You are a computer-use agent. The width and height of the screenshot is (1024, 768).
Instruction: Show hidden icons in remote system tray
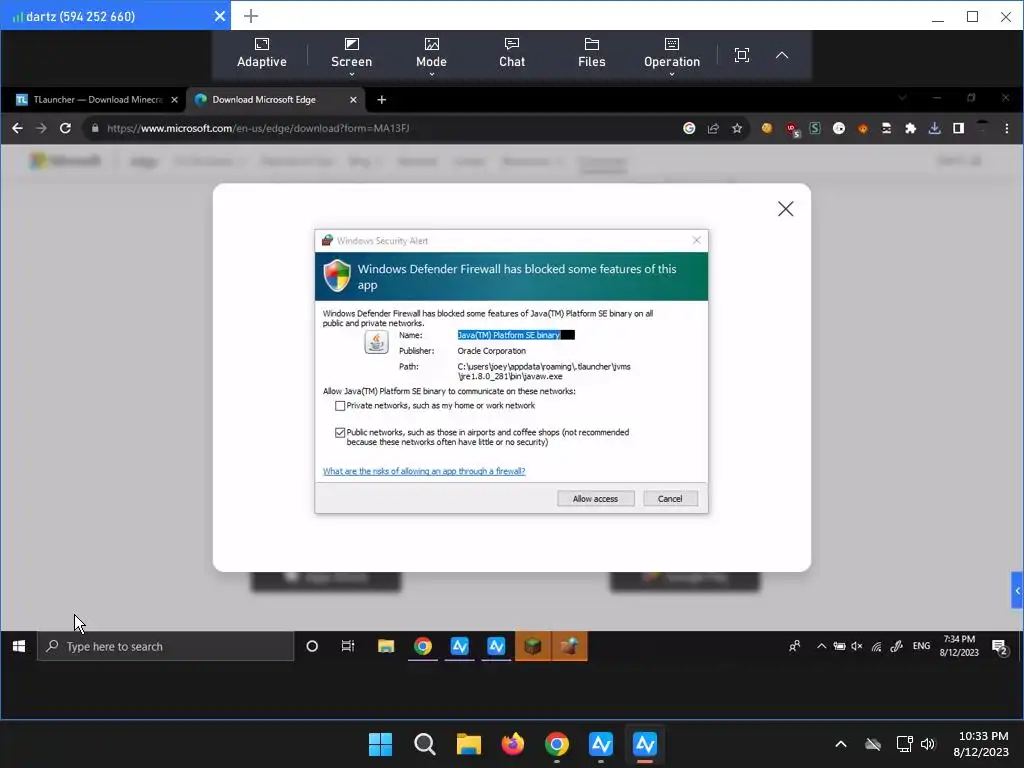tap(821, 646)
